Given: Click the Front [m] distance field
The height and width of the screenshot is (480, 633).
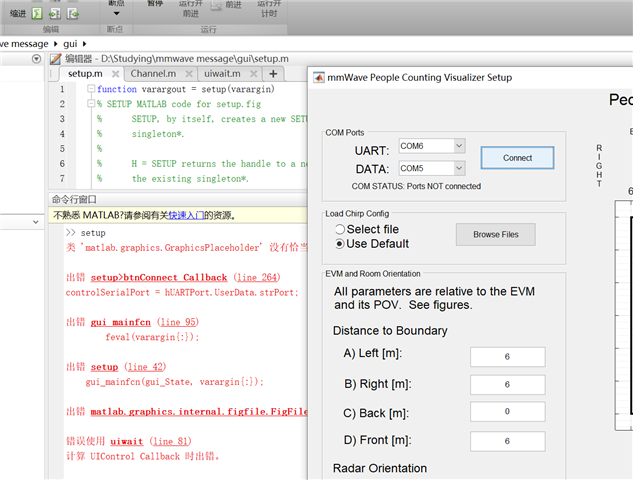Looking at the screenshot, I should 507,441.
